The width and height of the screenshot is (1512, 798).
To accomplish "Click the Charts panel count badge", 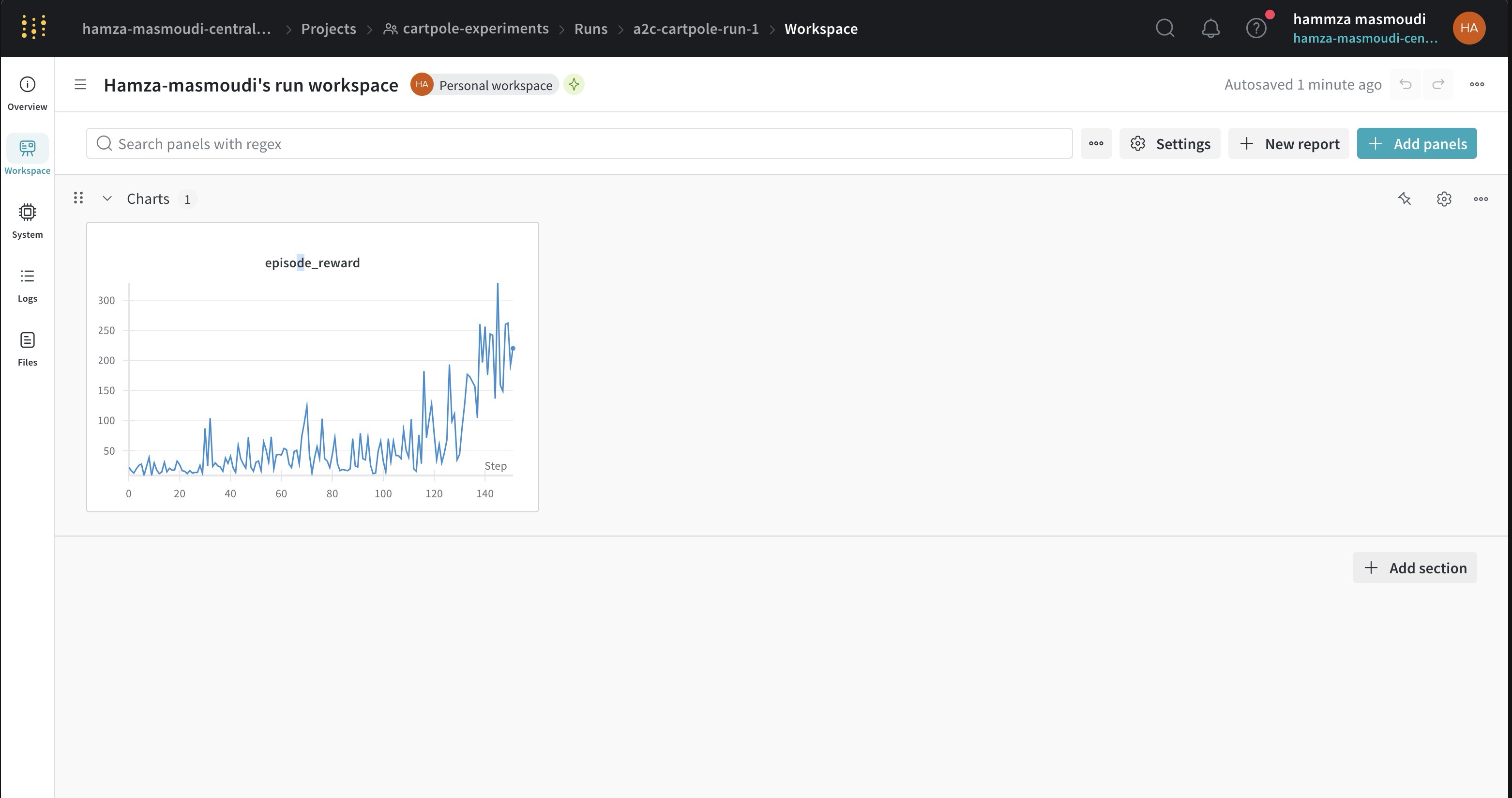I will pyautogui.click(x=187, y=199).
